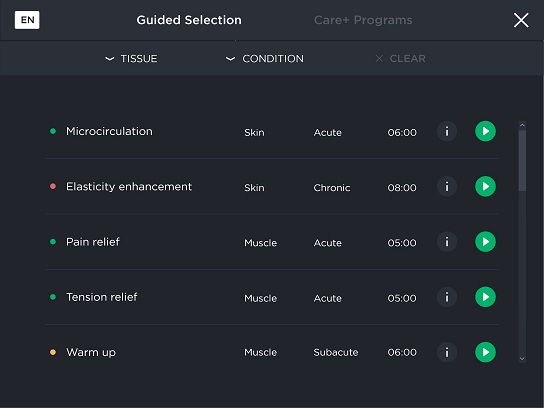
Task: Start the Pain relief program
Action: click(485, 242)
